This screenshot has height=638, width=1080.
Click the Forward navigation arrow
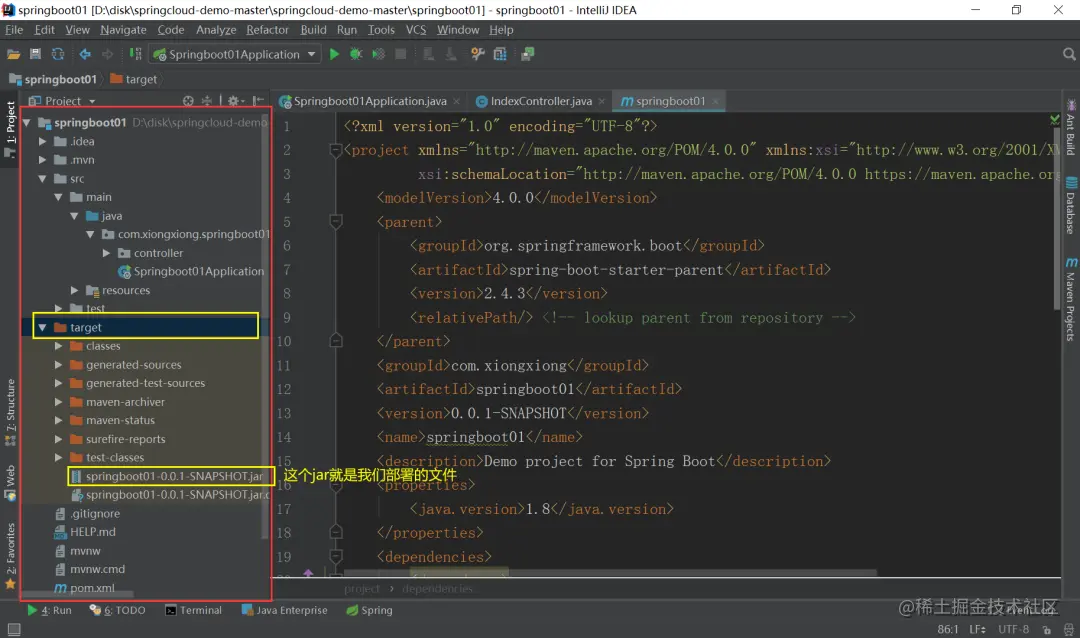[x=107, y=54]
